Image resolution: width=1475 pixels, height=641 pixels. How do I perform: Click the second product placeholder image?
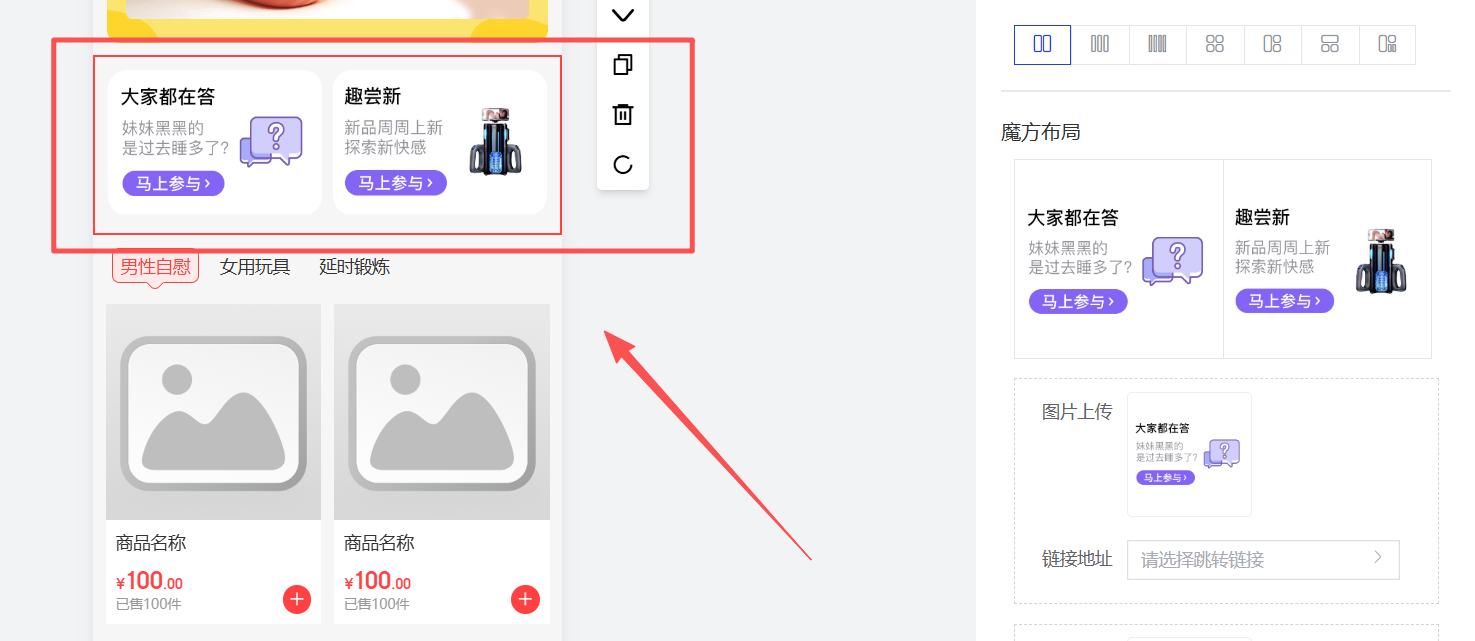(x=442, y=412)
